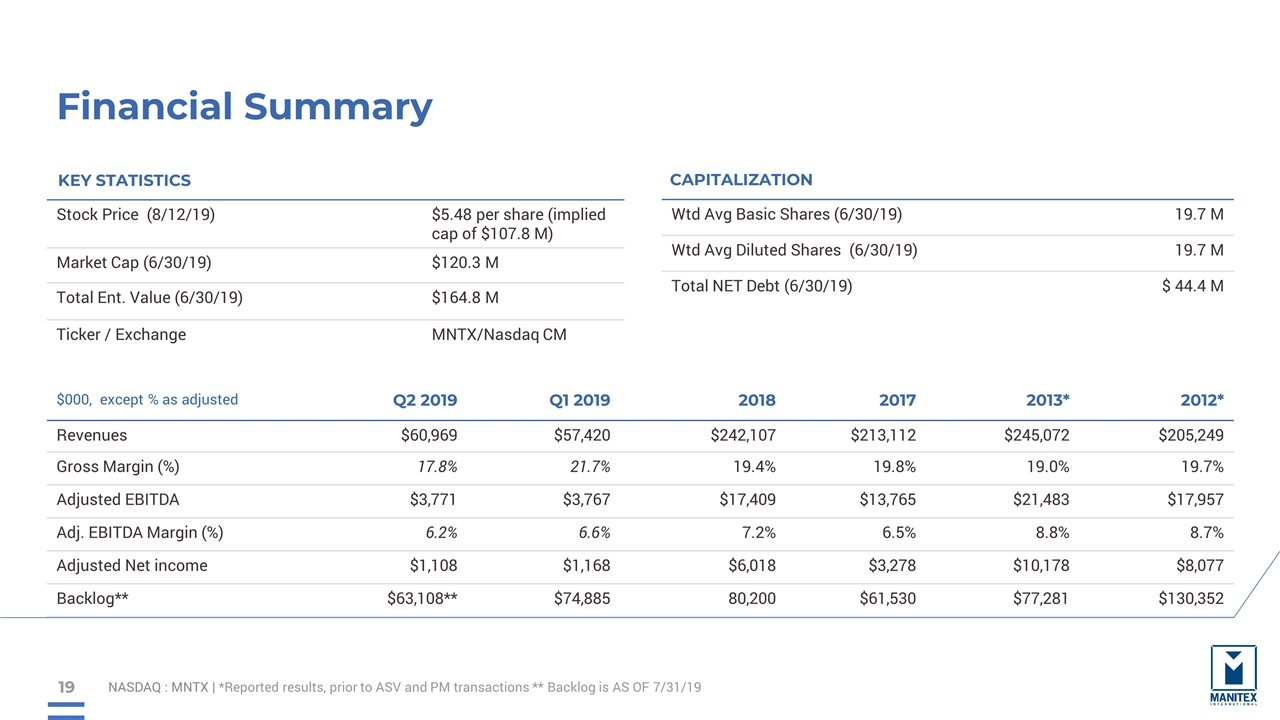Select the $164.8 M enterprise value
Image resolution: width=1280 pixels, height=720 pixels.
point(465,297)
